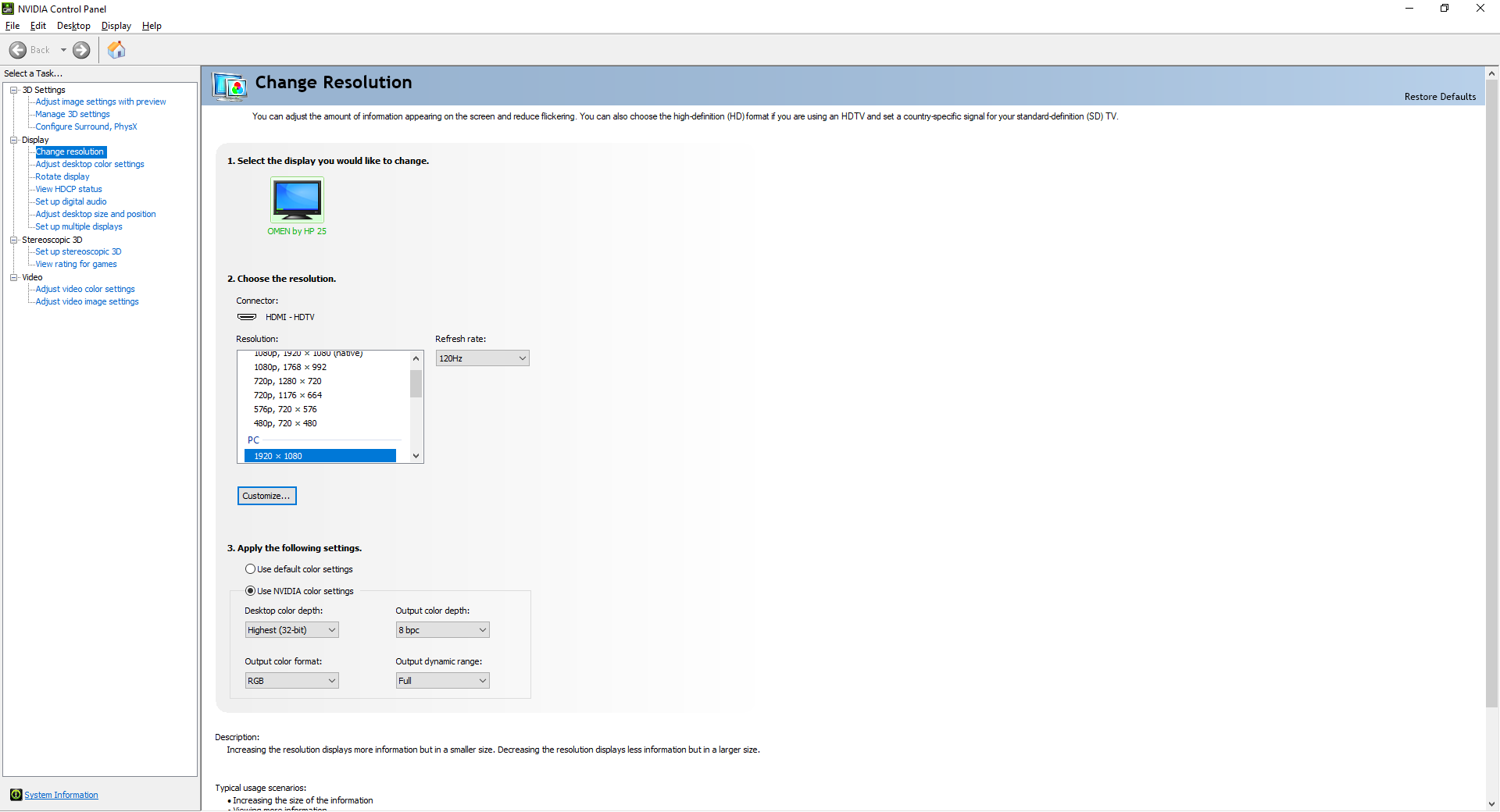The height and width of the screenshot is (812, 1500).
Task: Open Adjust desktop size and position
Action: (x=95, y=214)
